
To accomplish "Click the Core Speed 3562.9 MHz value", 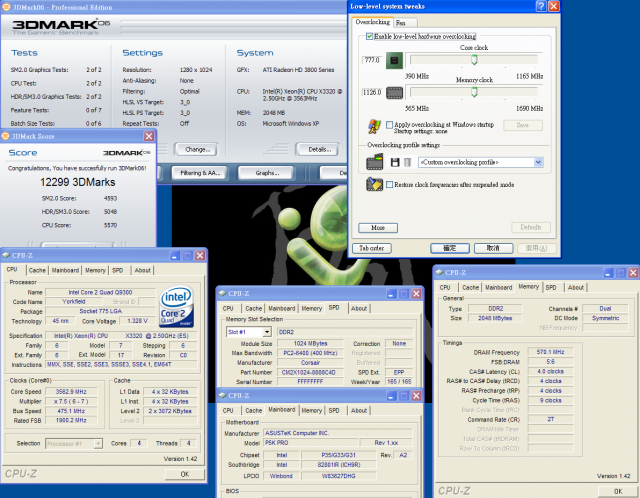I will pos(71,391).
